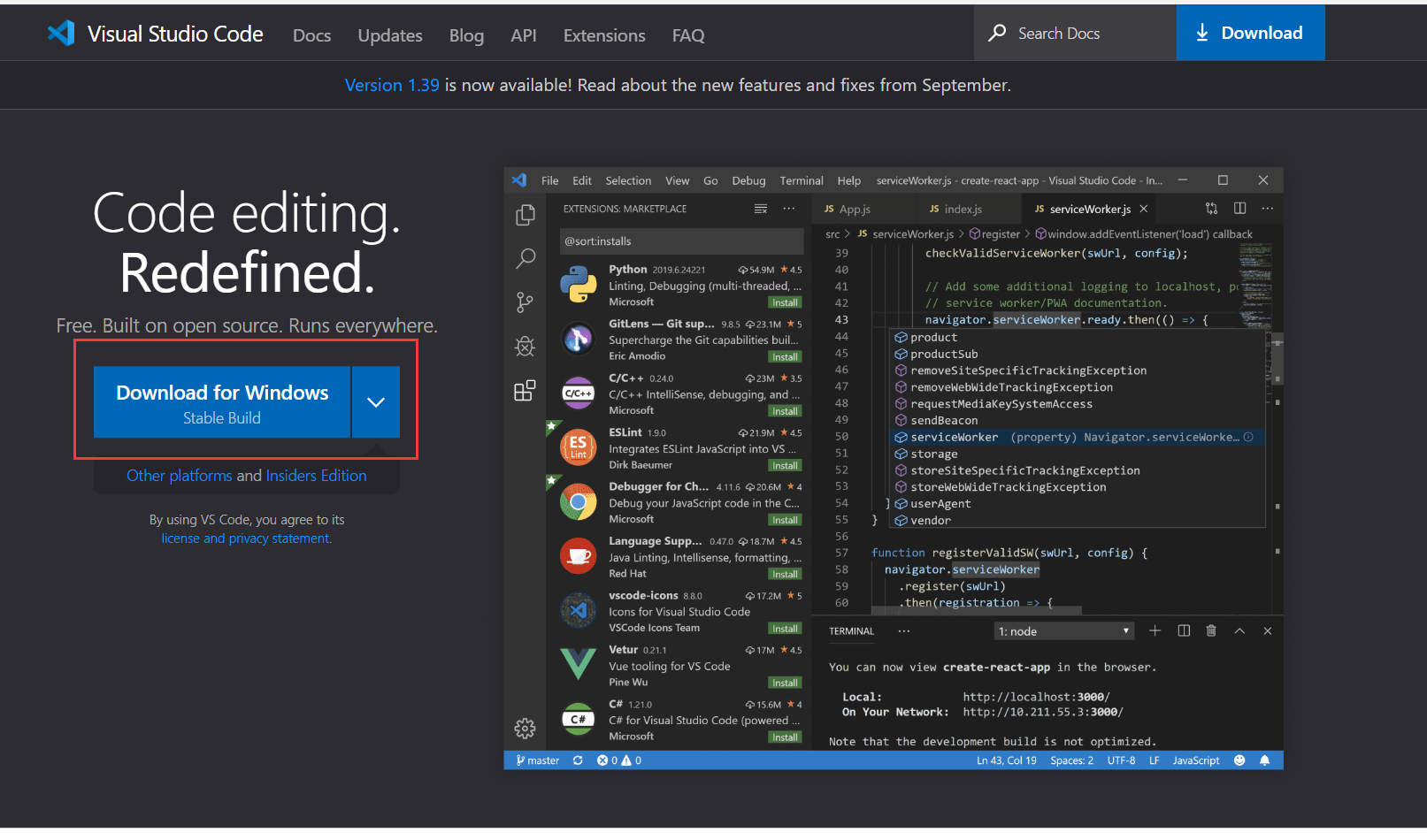Maximize terminal panel with the chevron up
Viewport: 1427px width, 840px height.
1239,630
